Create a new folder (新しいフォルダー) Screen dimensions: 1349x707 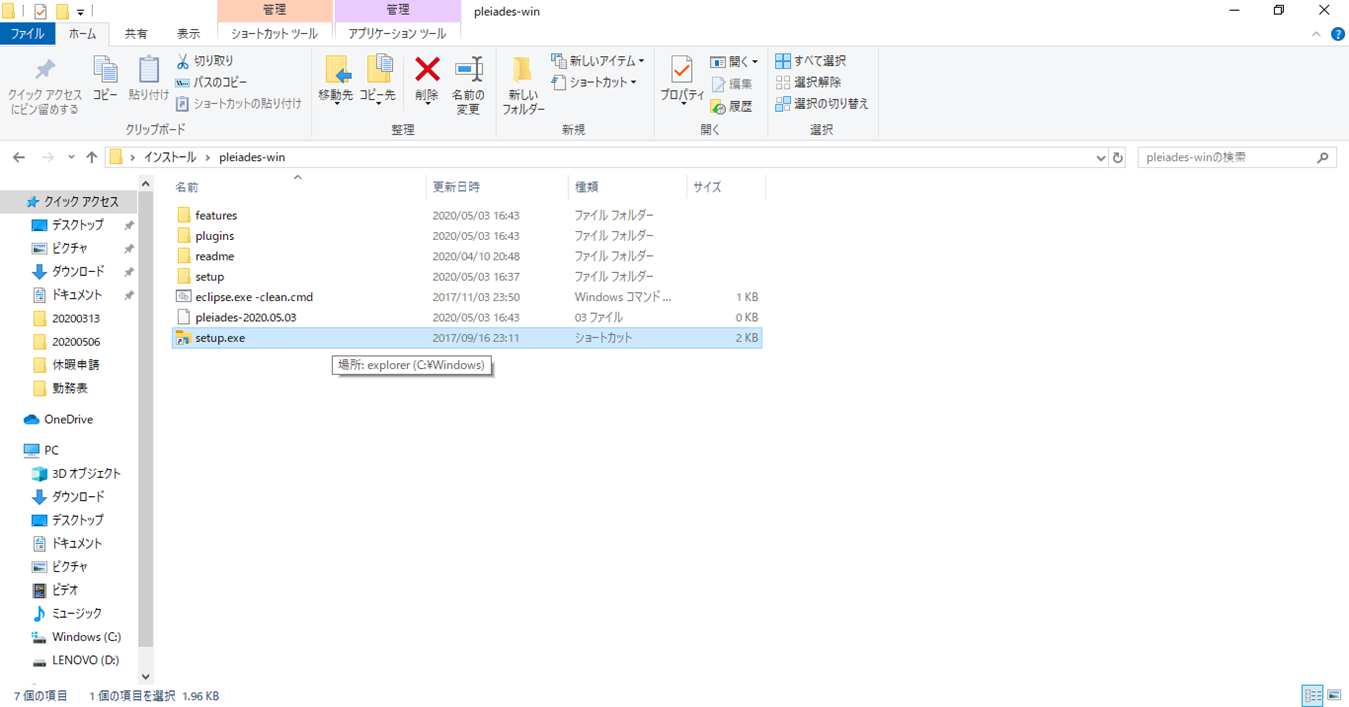click(523, 85)
